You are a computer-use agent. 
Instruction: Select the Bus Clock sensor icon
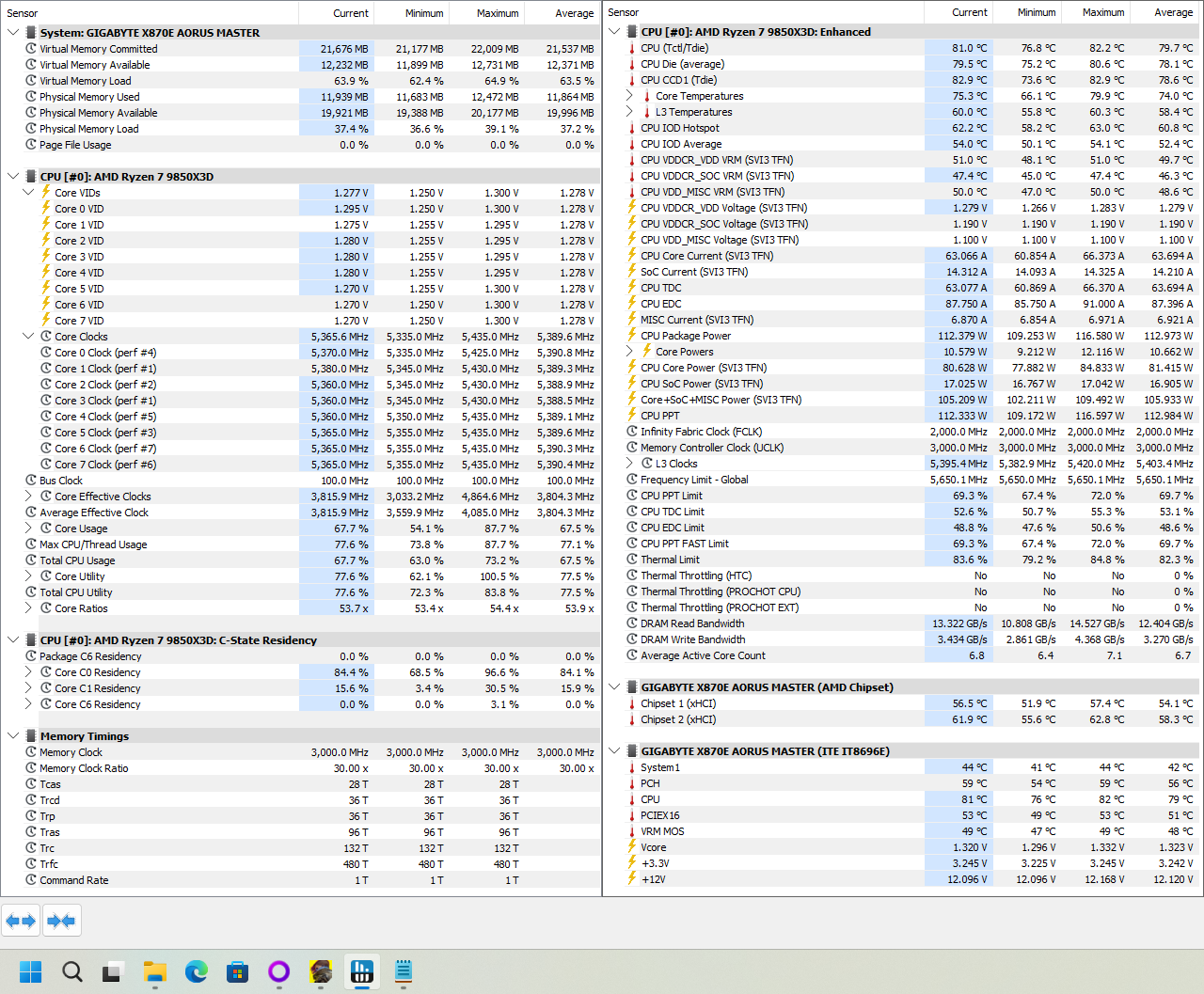(x=31, y=481)
